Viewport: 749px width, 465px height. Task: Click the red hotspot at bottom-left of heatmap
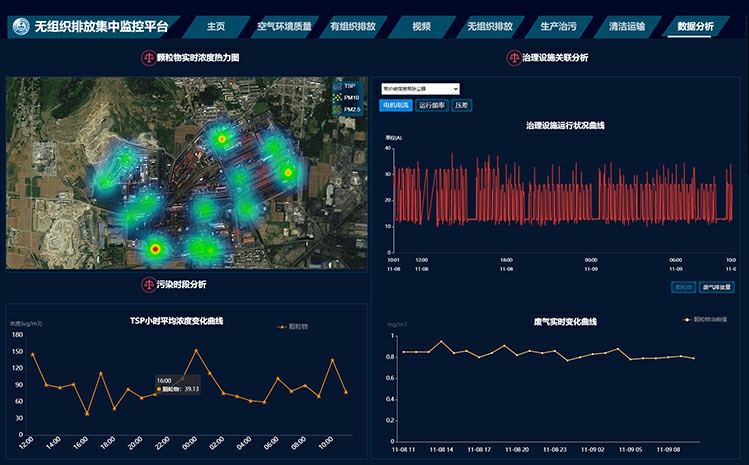154,248
